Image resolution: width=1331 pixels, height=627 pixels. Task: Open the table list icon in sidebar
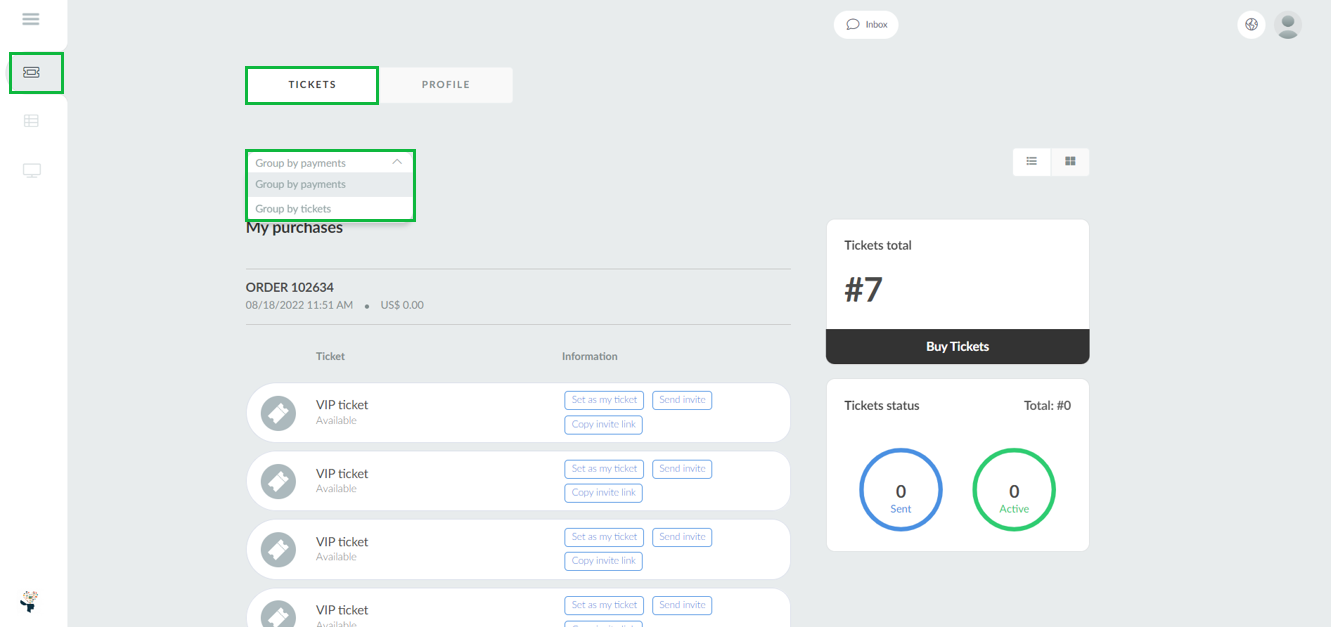pos(31,121)
